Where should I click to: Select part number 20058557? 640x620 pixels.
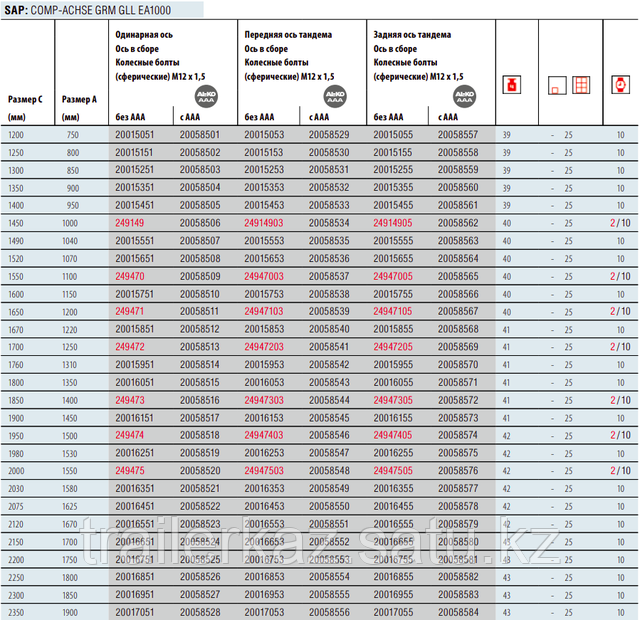(x=458, y=135)
